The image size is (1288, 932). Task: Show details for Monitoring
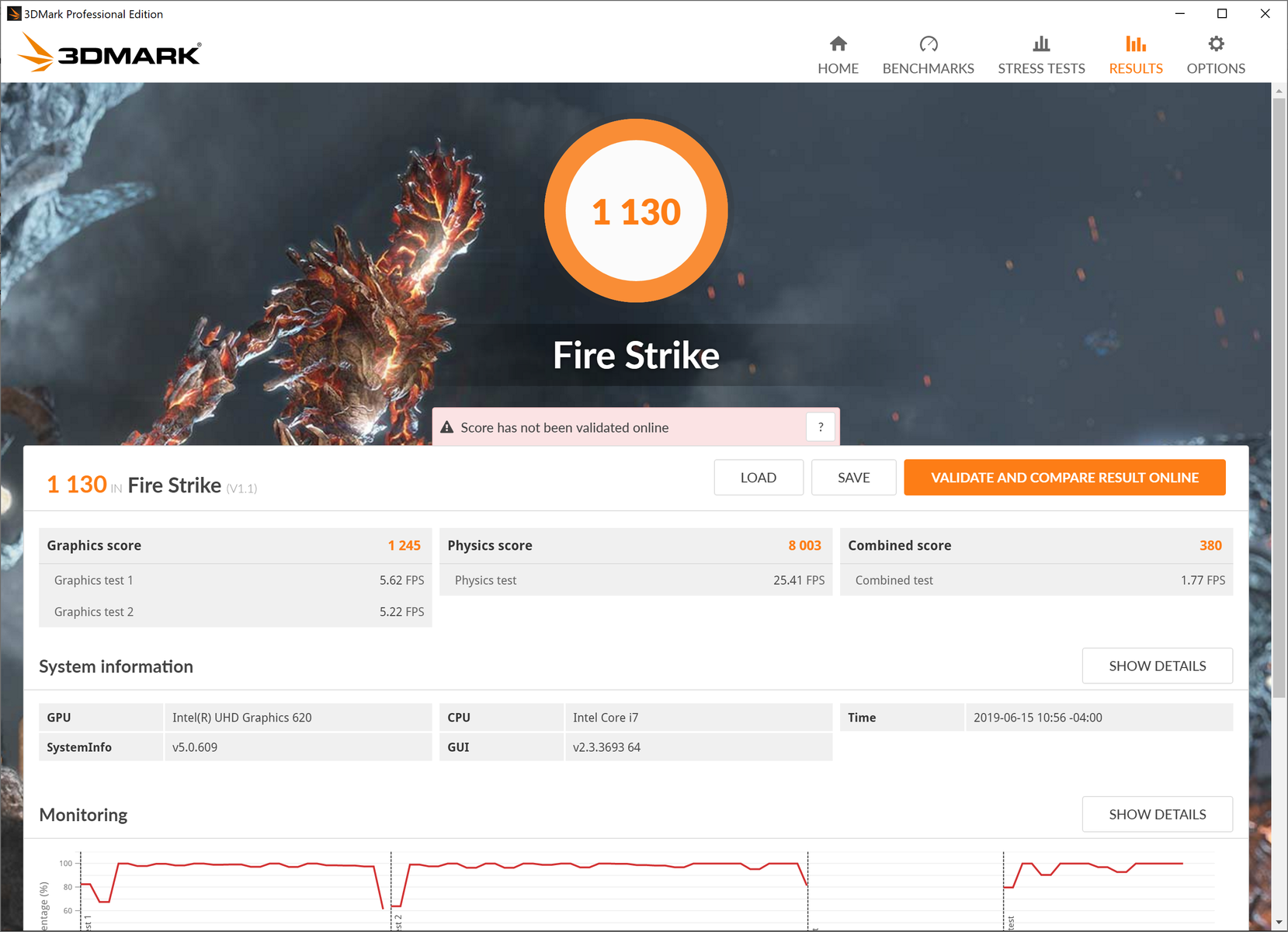pos(1157,814)
